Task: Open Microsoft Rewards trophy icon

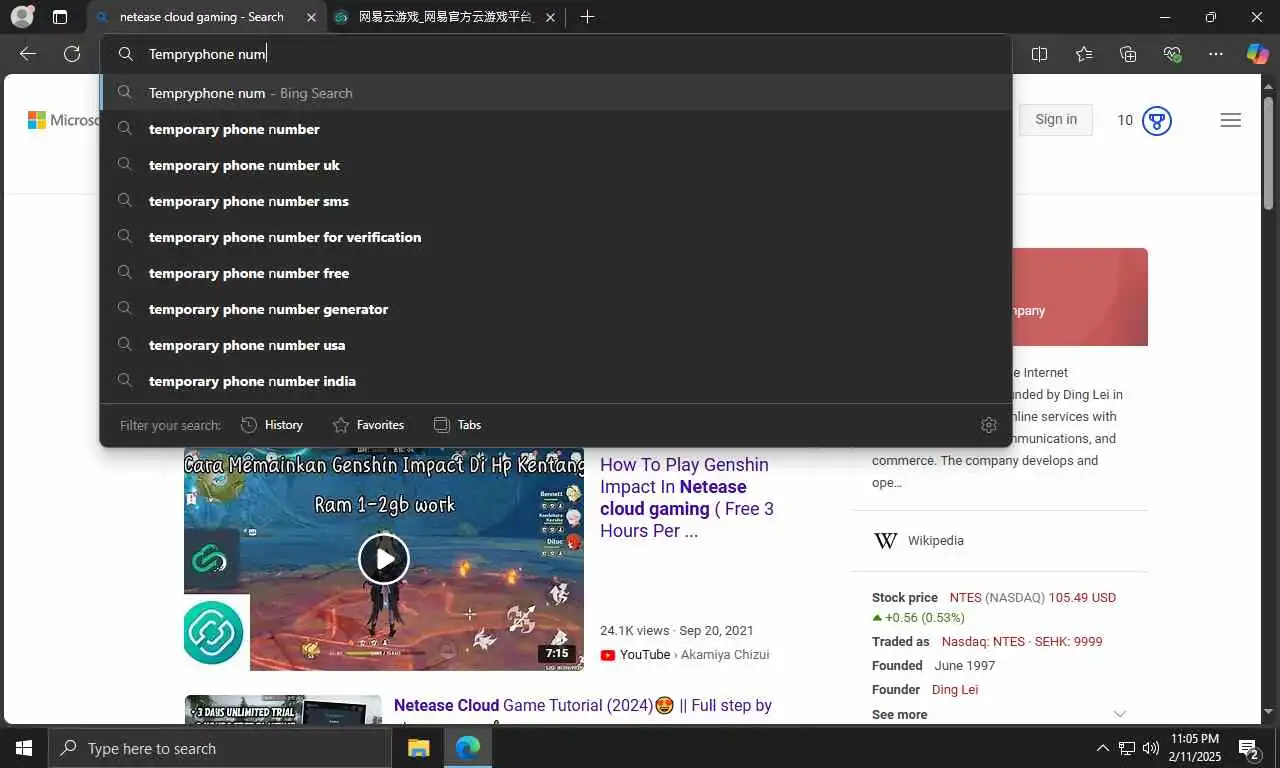Action: coord(1157,121)
